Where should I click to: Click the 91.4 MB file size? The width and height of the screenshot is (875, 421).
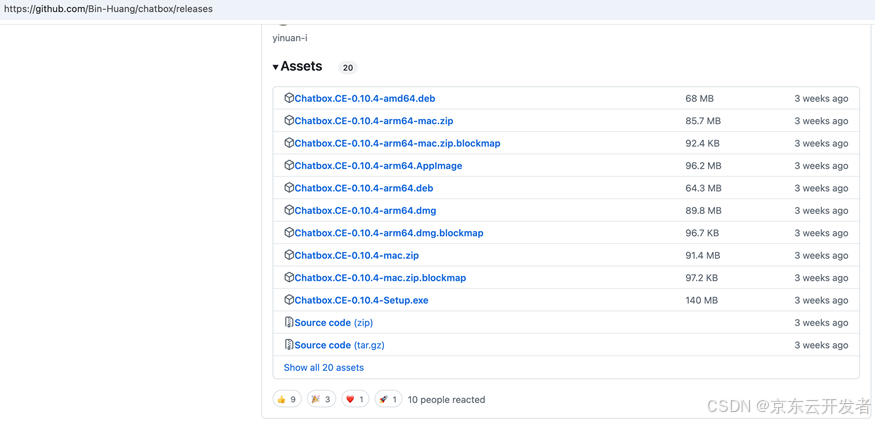tap(703, 255)
